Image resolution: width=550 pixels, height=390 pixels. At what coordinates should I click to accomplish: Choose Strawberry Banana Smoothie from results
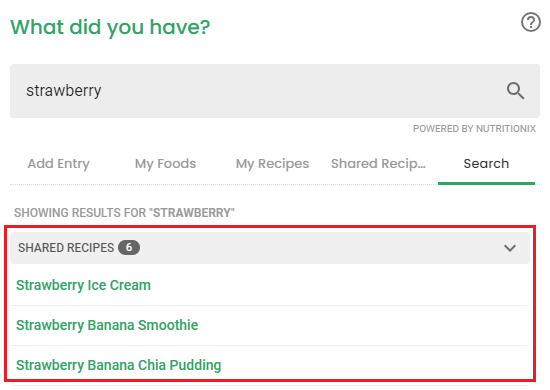click(x=107, y=325)
